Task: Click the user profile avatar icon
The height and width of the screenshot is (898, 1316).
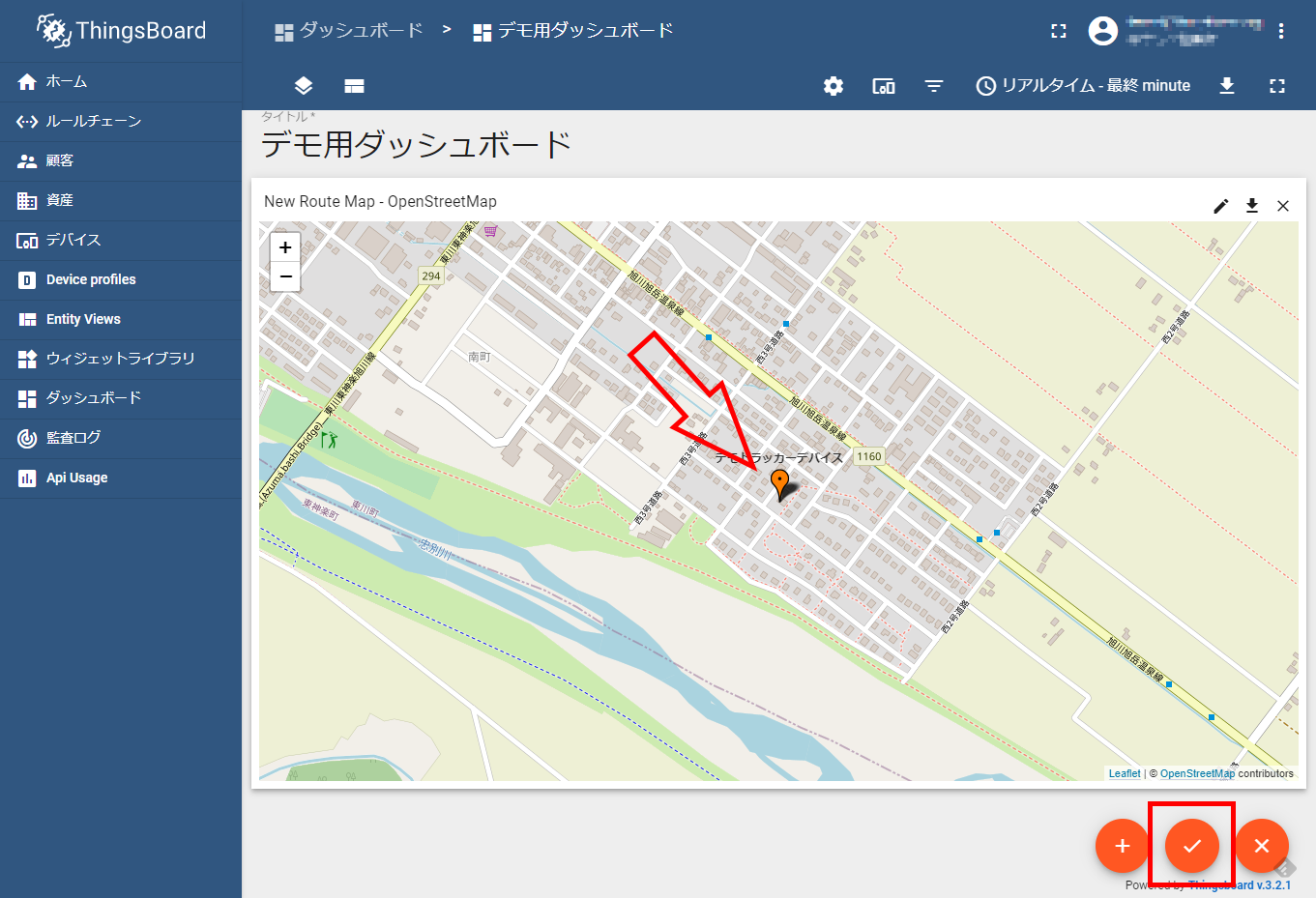Action: pyautogui.click(x=1103, y=31)
